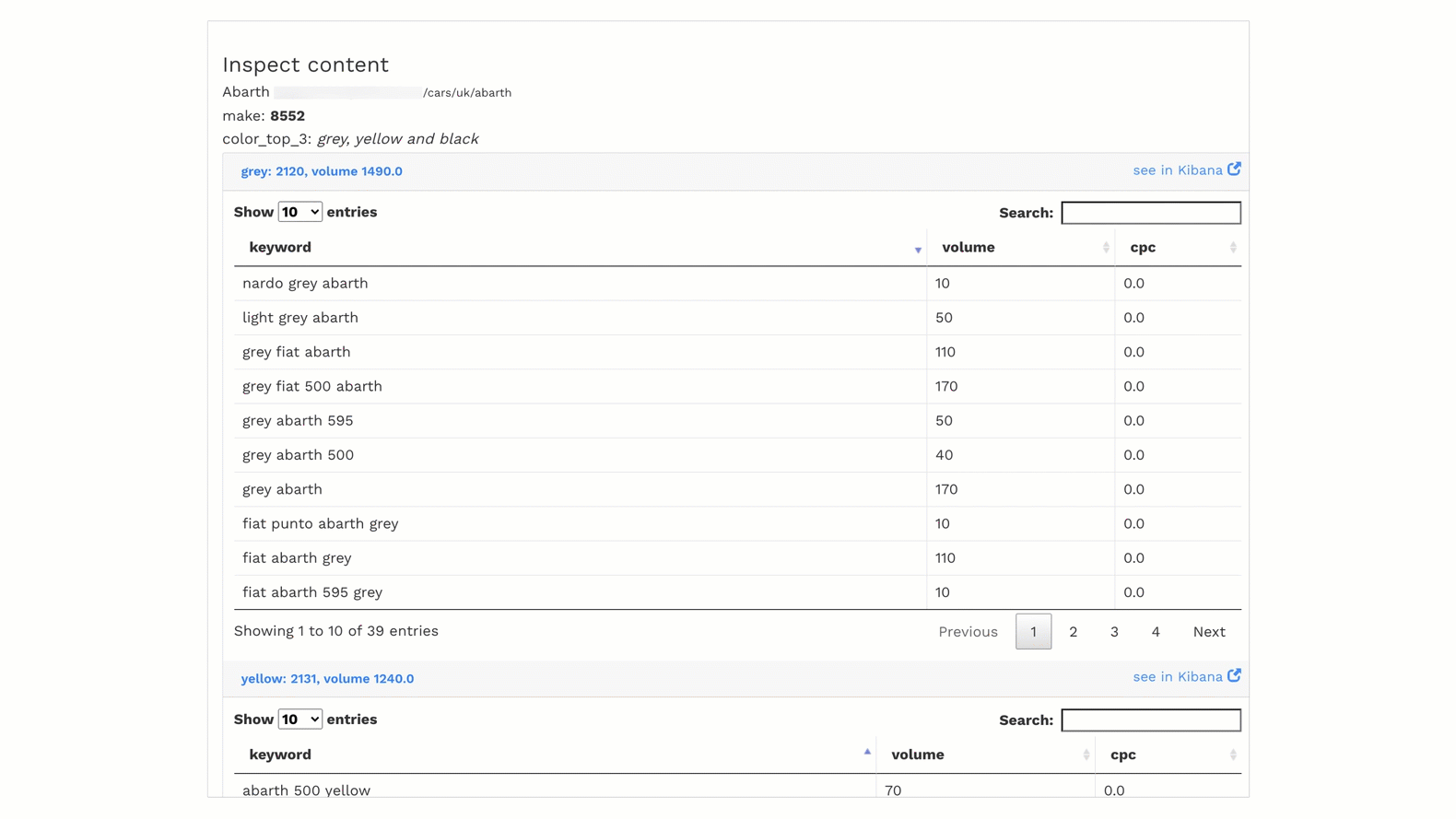Select page 1 in grey table pagination

[x=1033, y=632]
